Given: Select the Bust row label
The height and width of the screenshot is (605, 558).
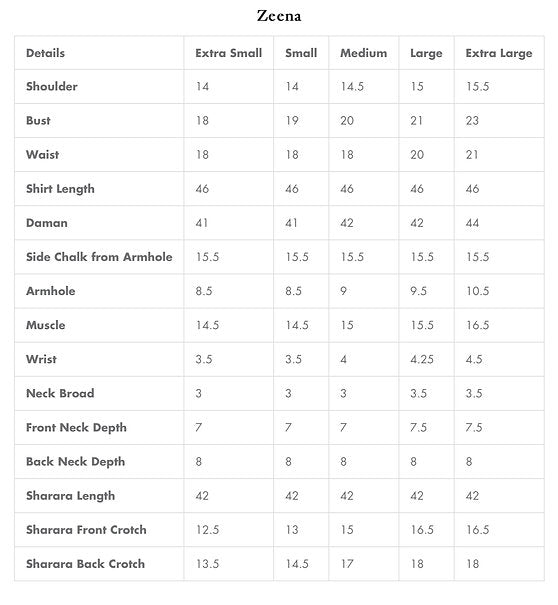Looking at the screenshot, I should tap(38, 120).
